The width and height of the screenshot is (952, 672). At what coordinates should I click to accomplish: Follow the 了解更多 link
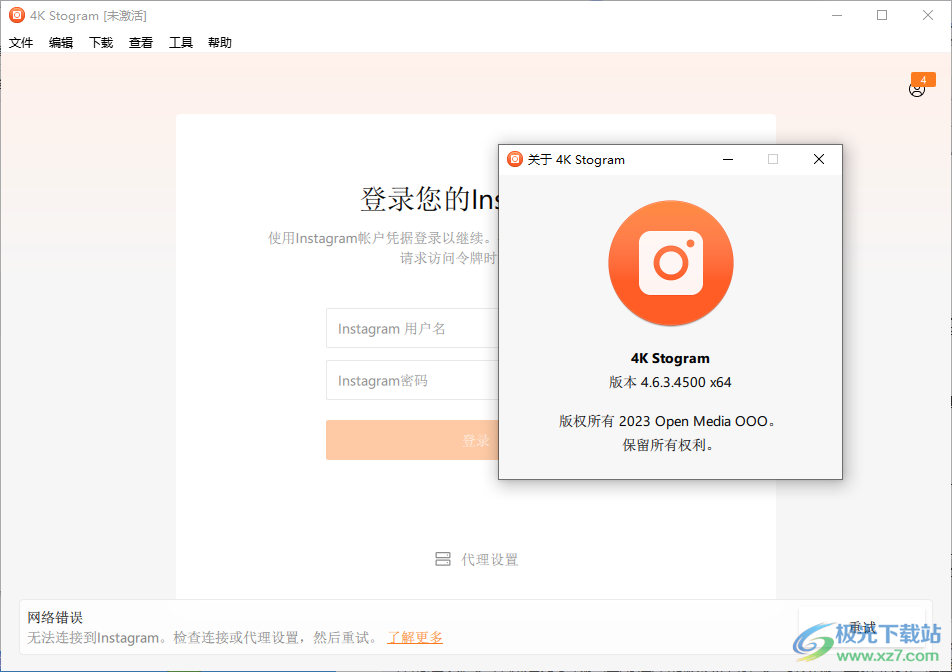(415, 637)
